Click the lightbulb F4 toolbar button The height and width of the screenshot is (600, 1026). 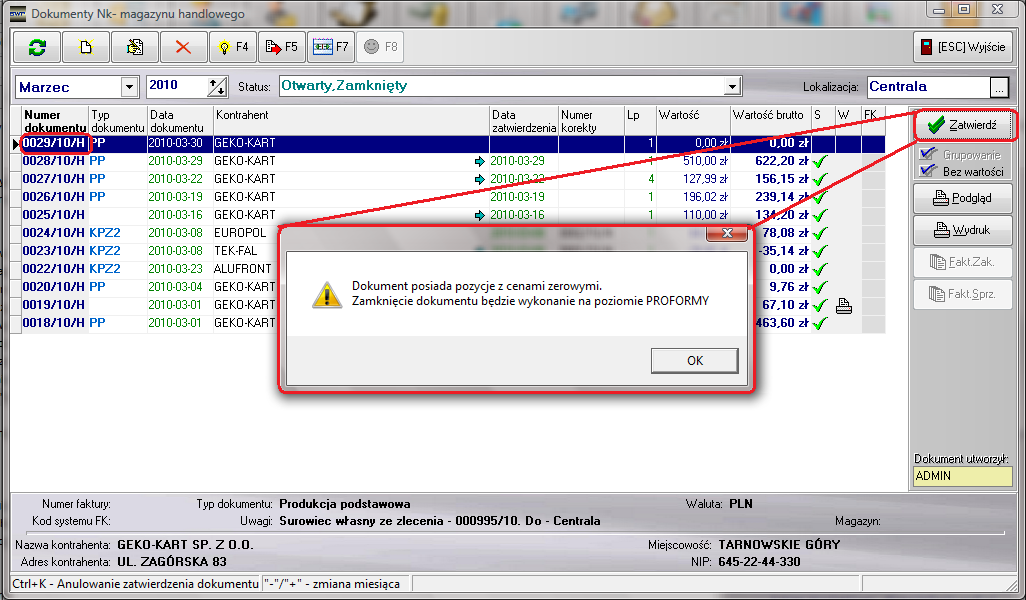point(233,47)
